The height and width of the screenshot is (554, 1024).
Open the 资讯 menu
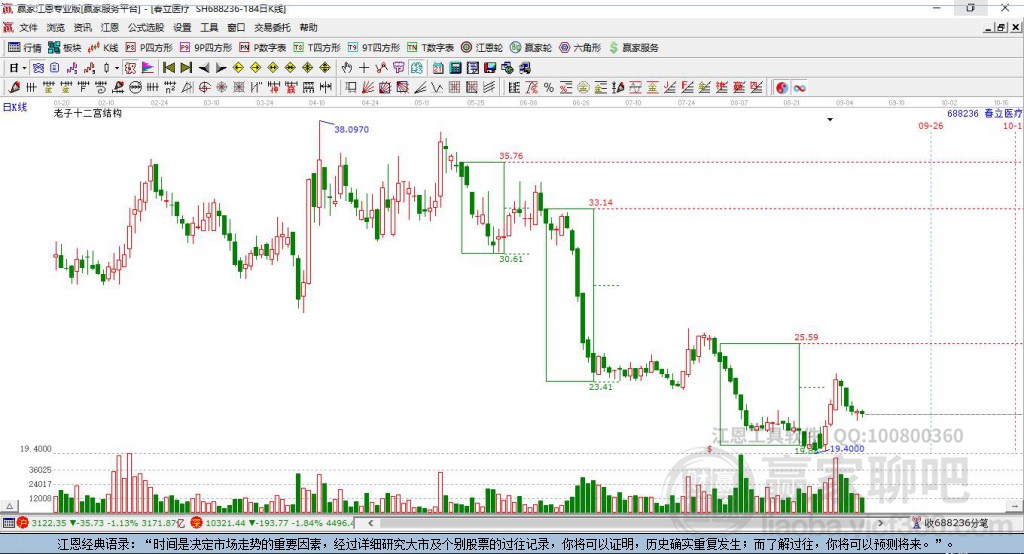point(82,27)
